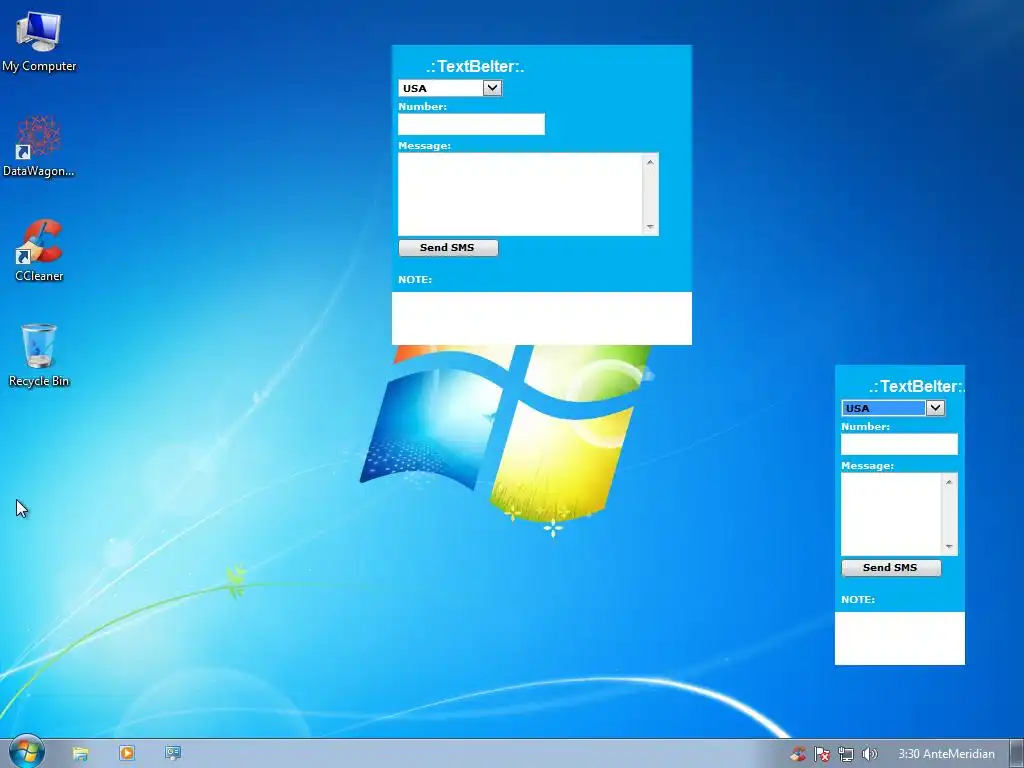
Task: Click message scrollbar down arrow, small TextBelter
Action: click(950, 547)
